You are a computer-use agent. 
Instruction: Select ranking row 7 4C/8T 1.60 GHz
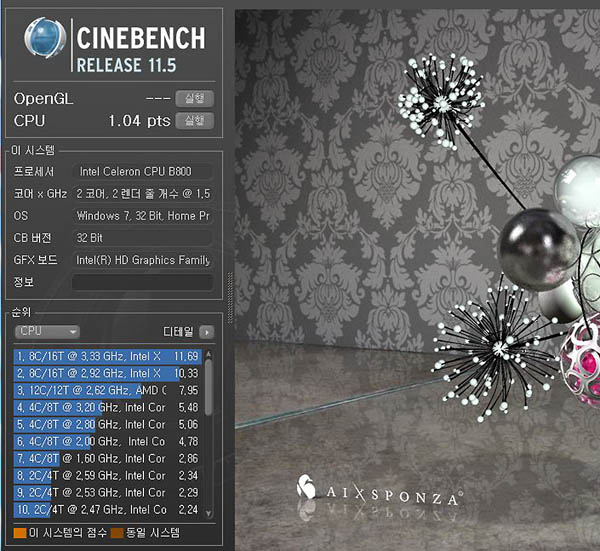108,458
